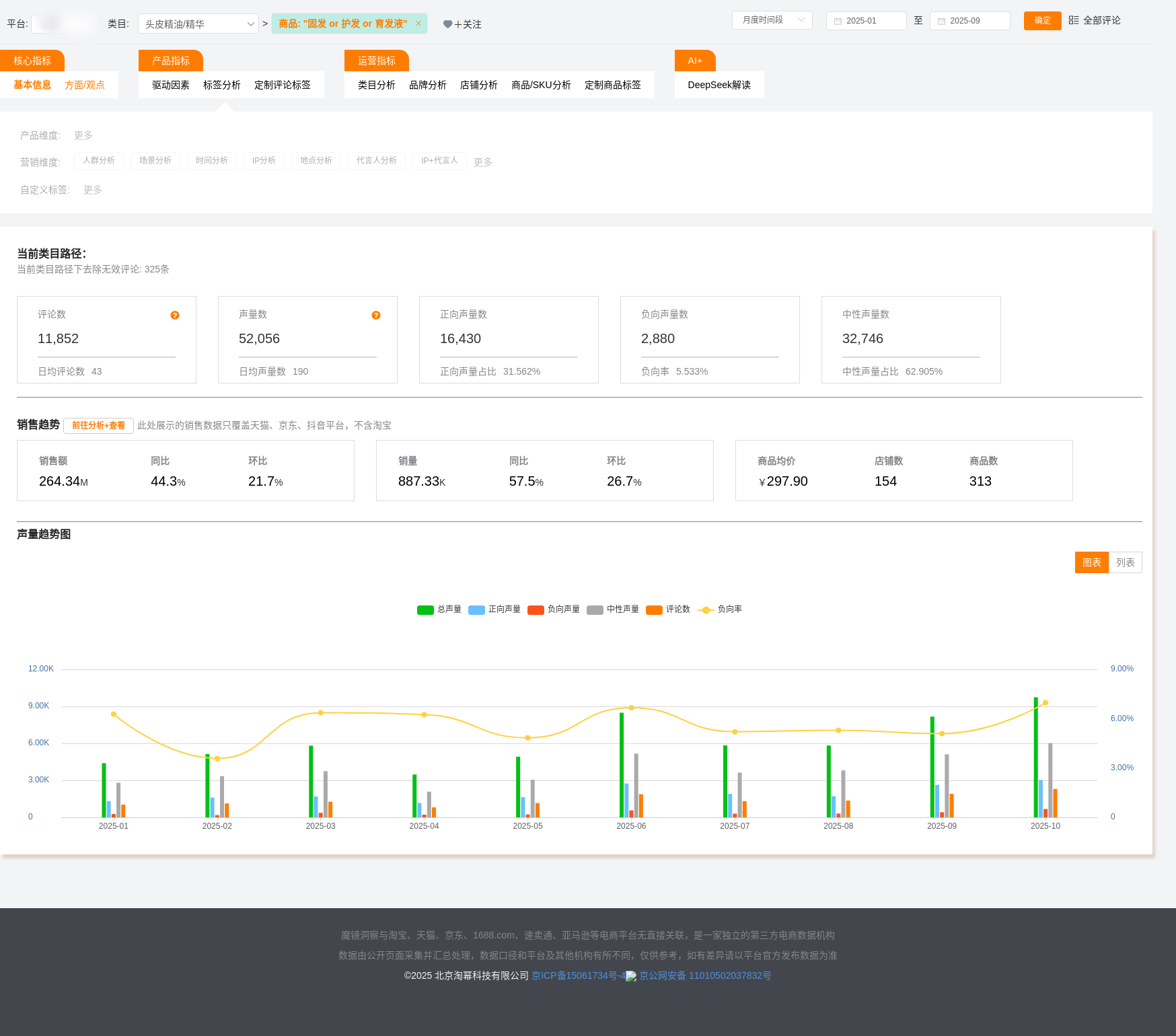Image resolution: width=1176 pixels, height=1036 pixels.
Task: Click the start date calendar icon
Action: [838, 21]
